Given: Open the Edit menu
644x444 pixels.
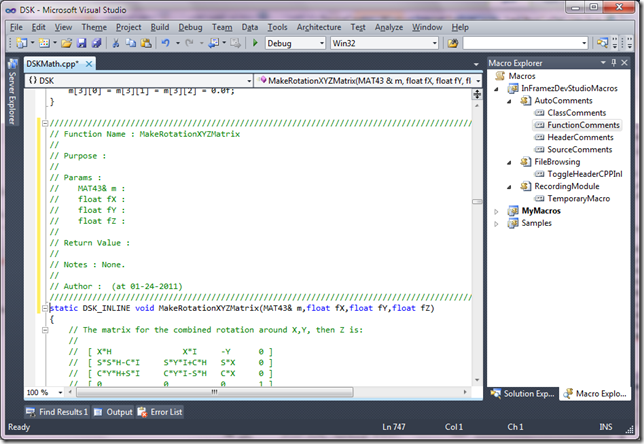Looking at the screenshot, I should (x=38, y=27).
